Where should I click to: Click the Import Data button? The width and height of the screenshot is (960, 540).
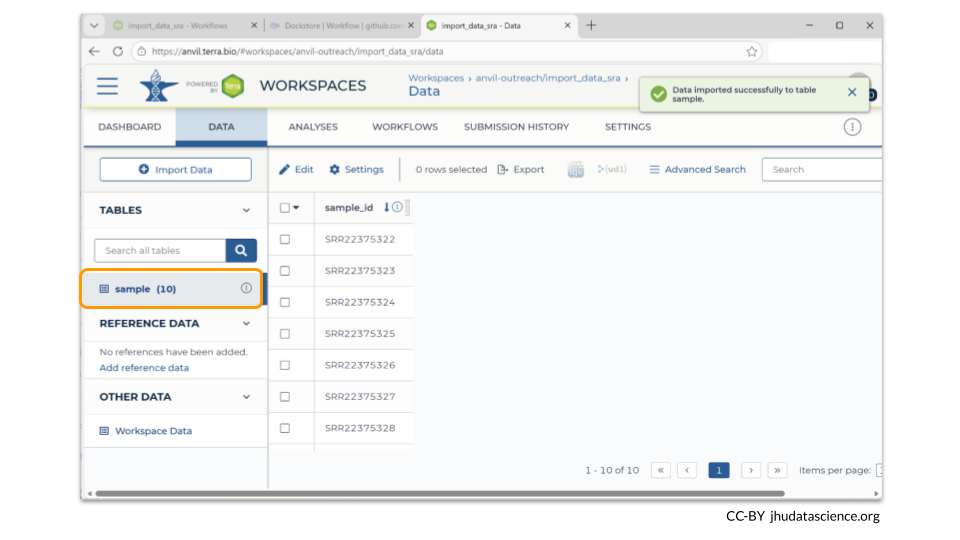(x=176, y=170)
